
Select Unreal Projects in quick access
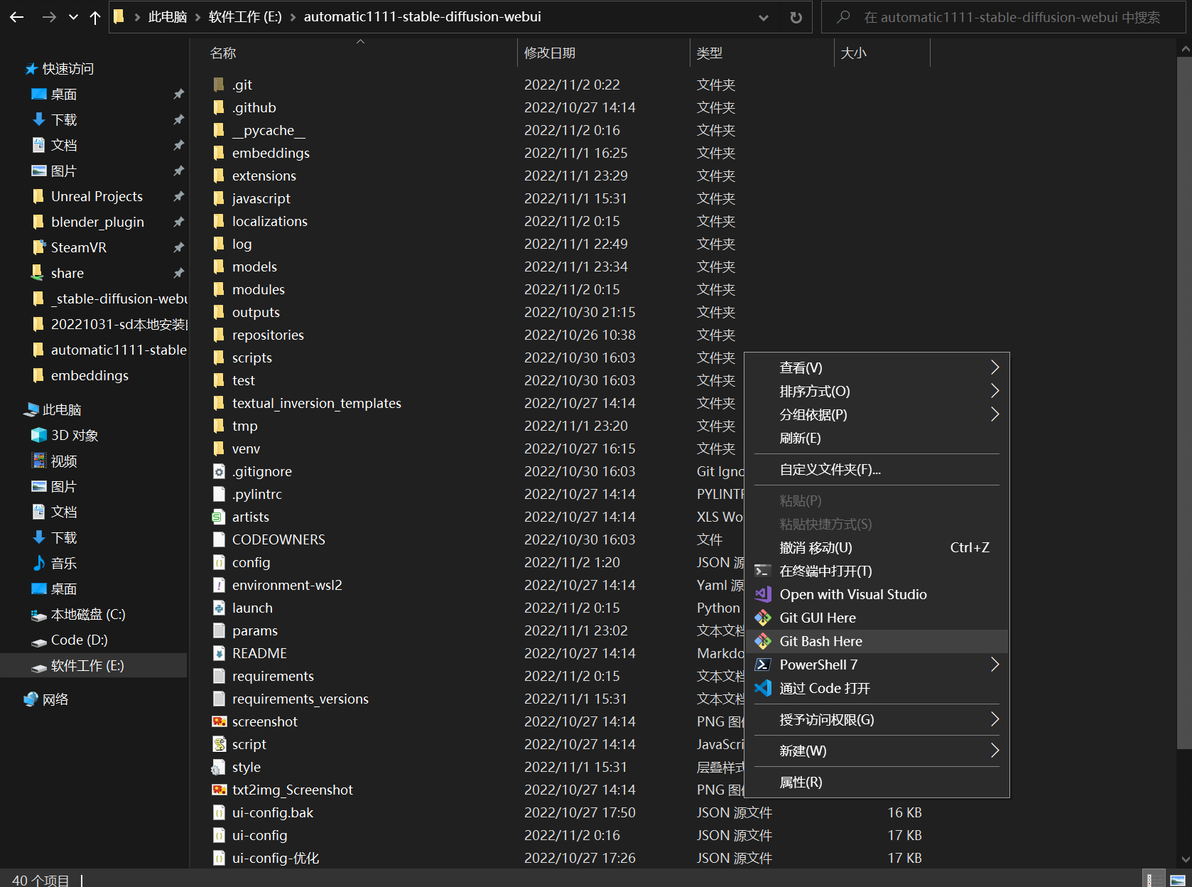tap(97, 196)
